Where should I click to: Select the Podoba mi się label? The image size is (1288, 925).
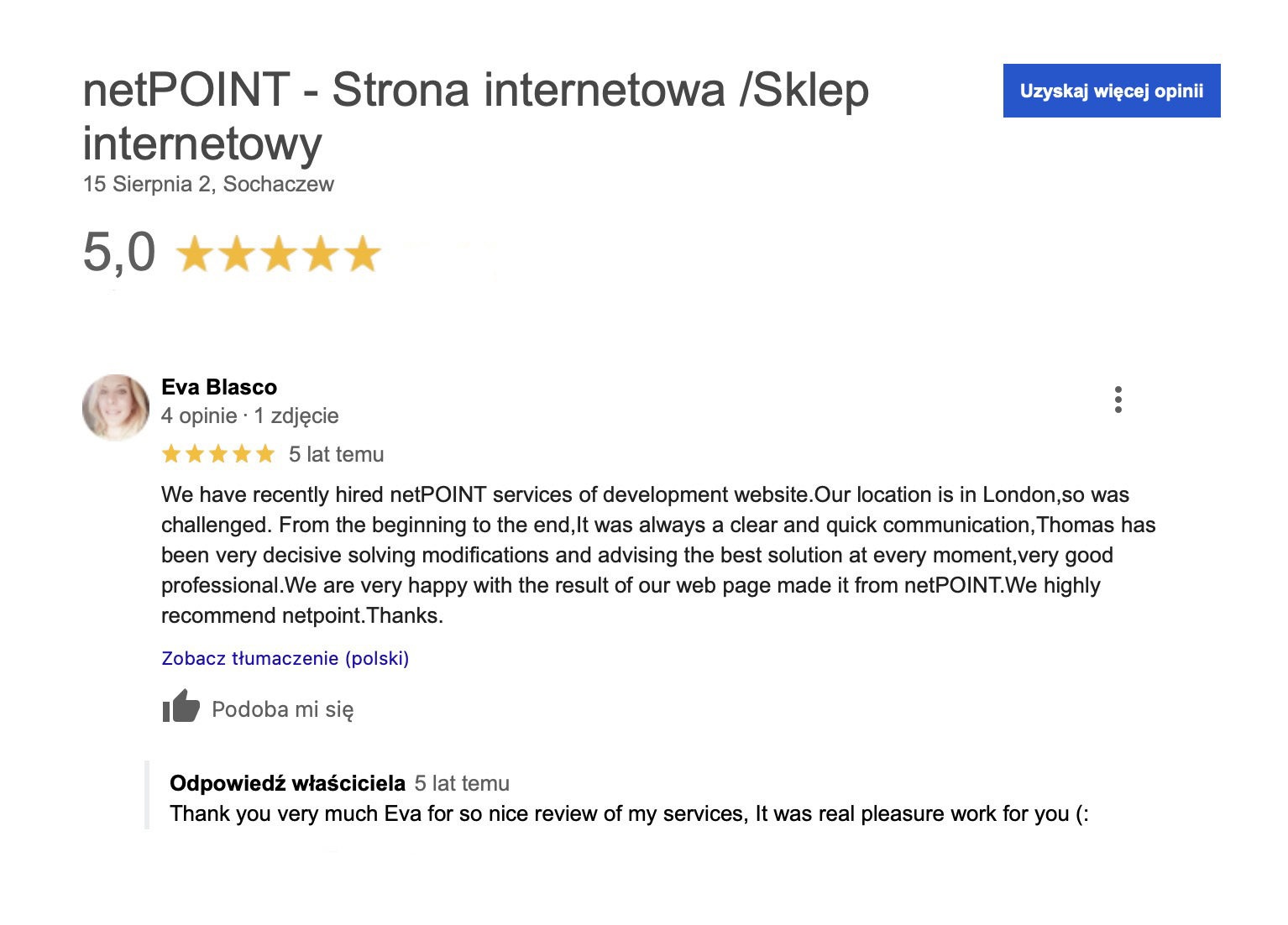pyautogui.click(x=283, y=709)
